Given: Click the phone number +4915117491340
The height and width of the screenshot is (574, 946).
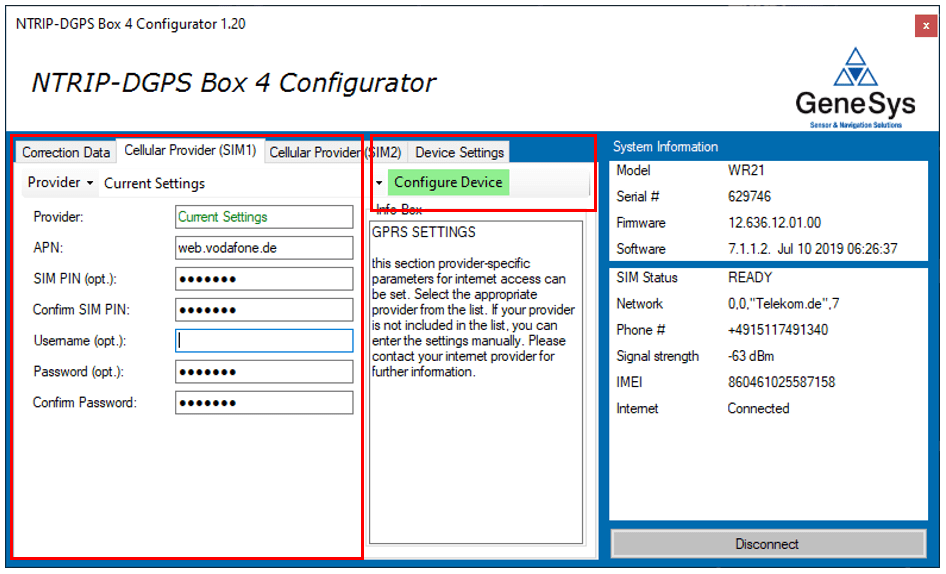Looking at the screenshot, I should tap(778, 330).
